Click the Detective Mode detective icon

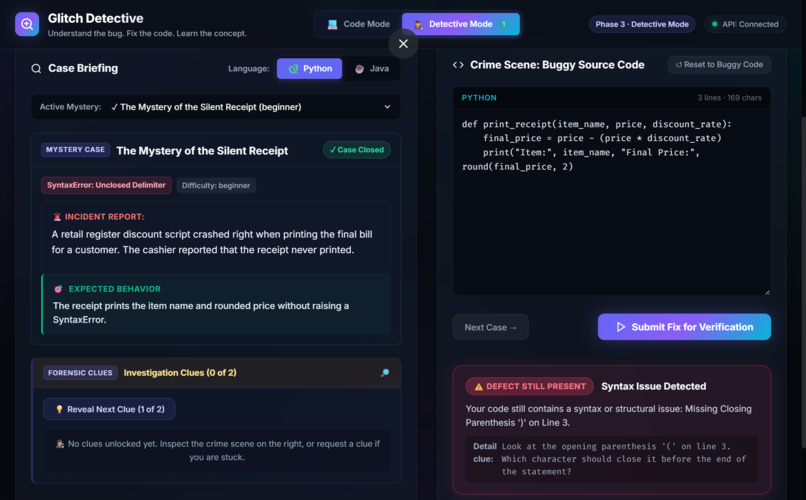click(x=418, y=25)
